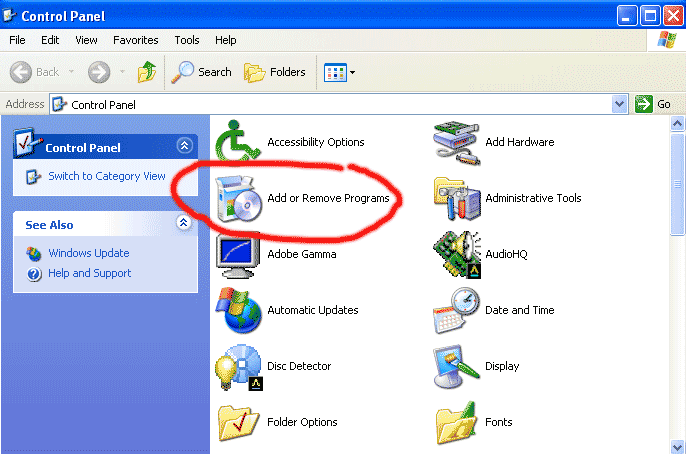The width and height of the screenshot is (686, 454).
Task: Open the Edit menu
Action: (50, 40)
